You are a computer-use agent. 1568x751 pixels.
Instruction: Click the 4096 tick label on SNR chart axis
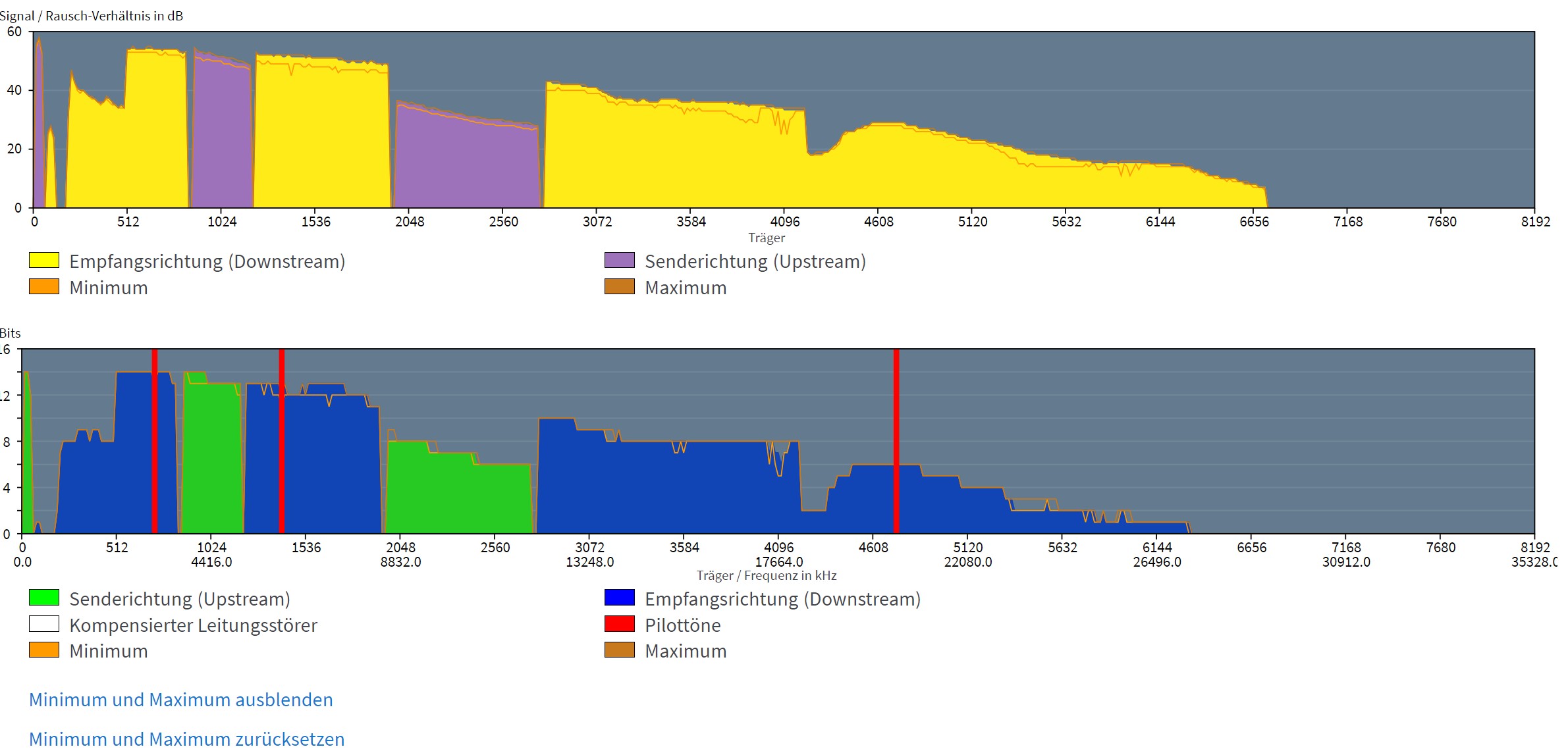click(785, 222)
